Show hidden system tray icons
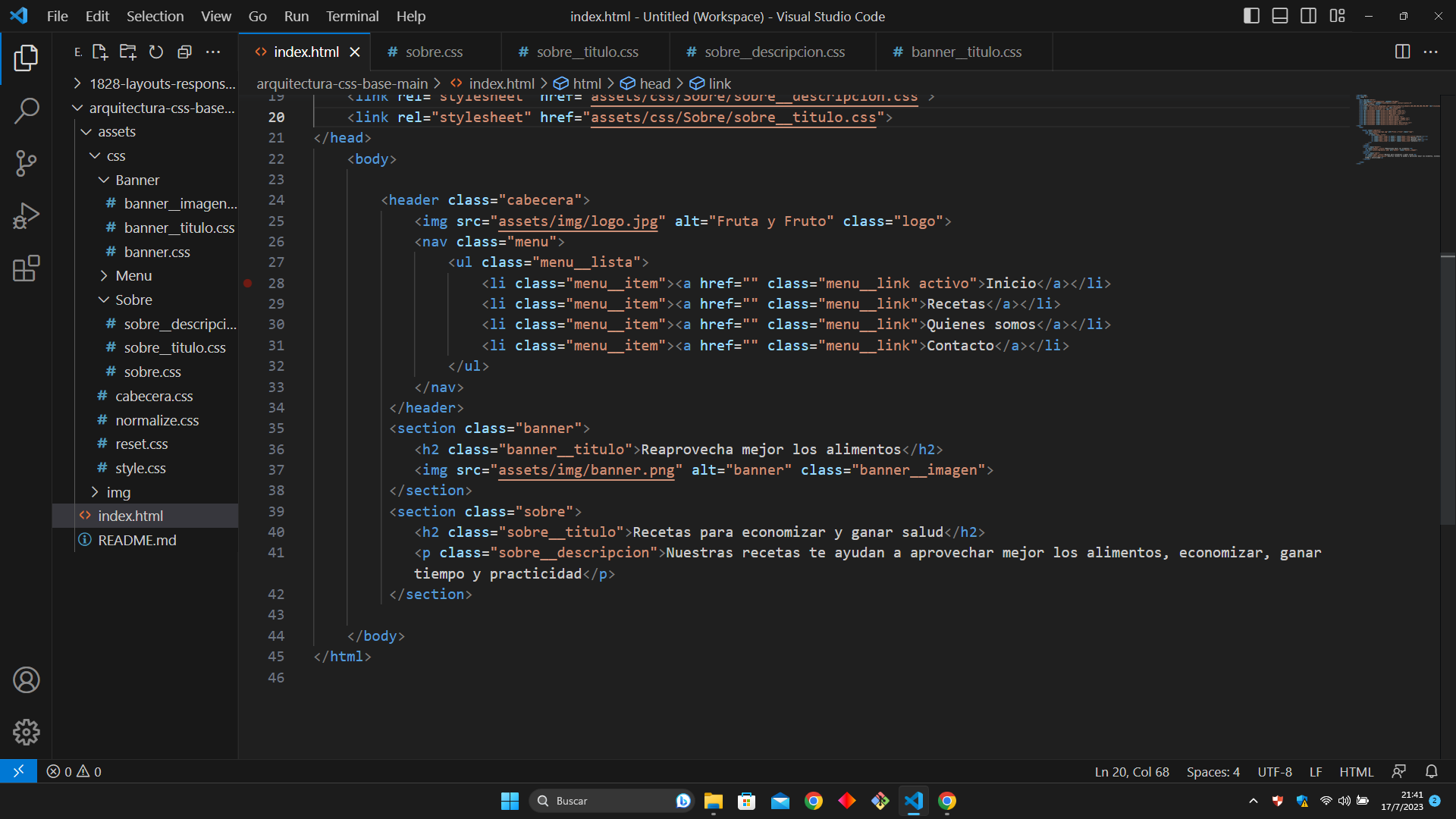This screenshot has width=1456, height=819. (x=1253, y=801)
